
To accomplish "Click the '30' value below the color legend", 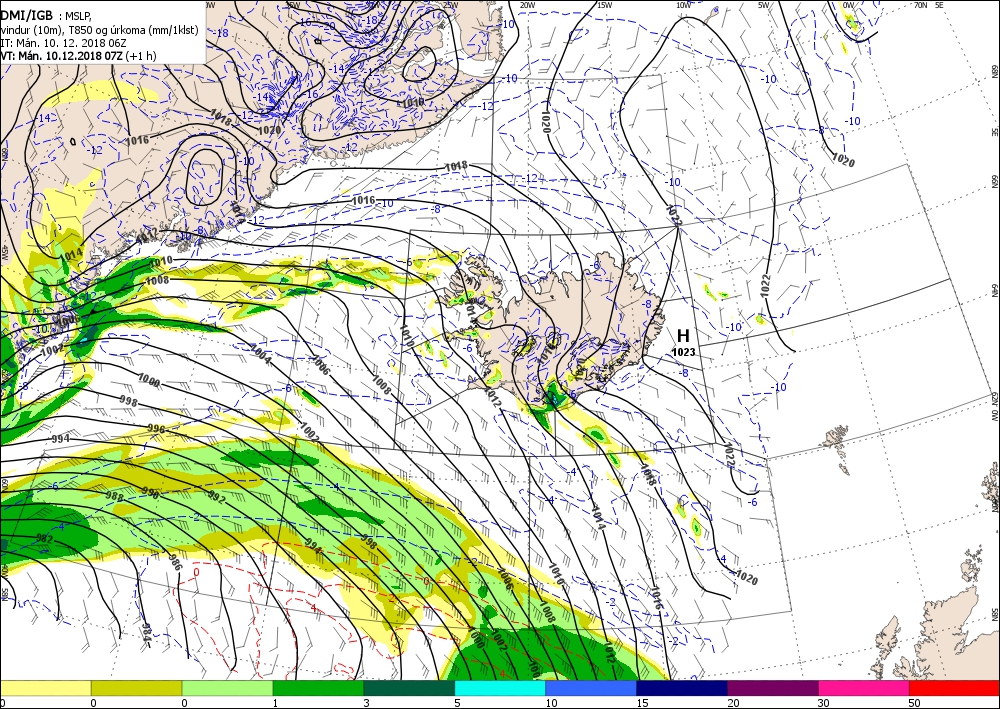I will click(x=823, y=703).
